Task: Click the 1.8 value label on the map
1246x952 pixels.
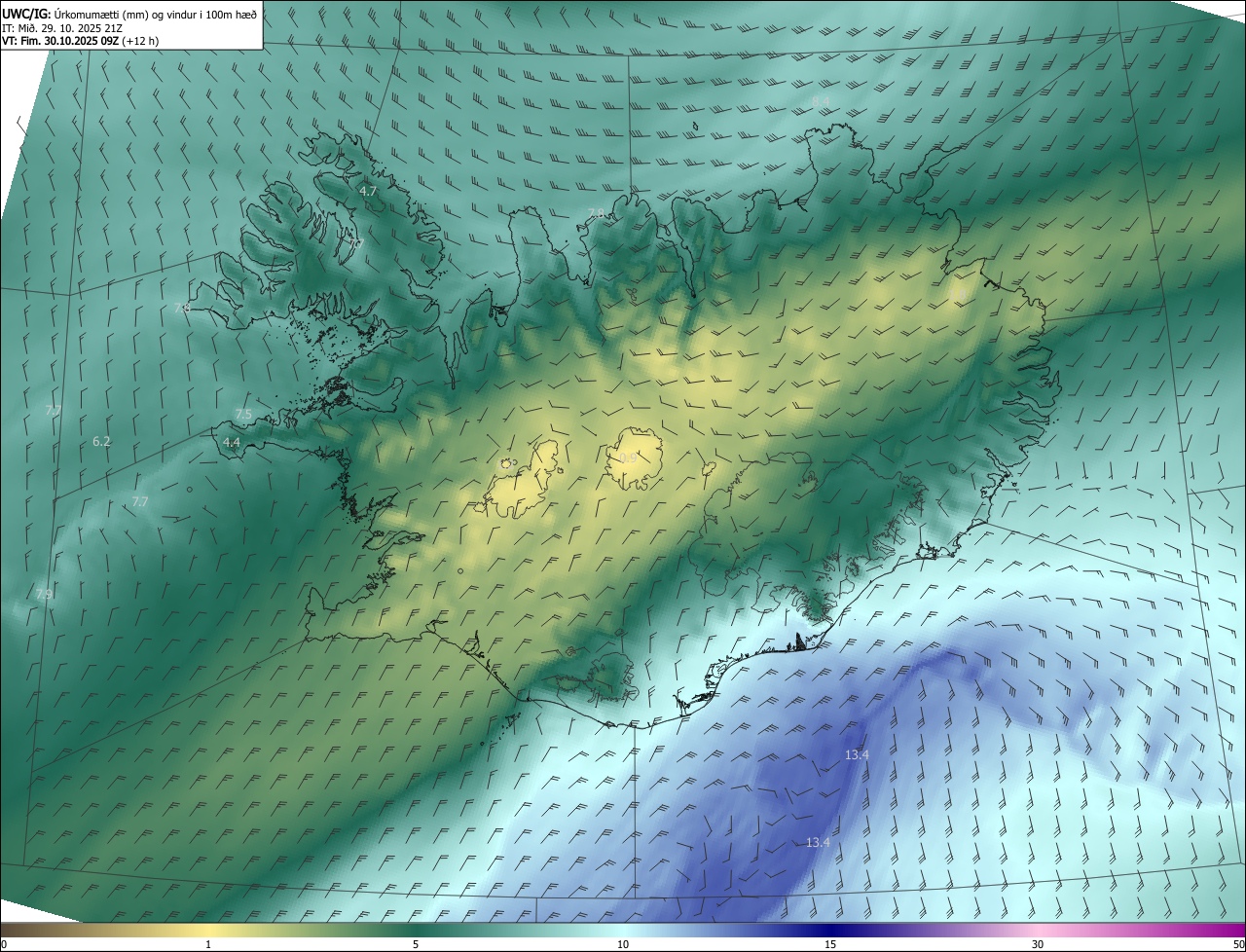Action: point(958,293)
